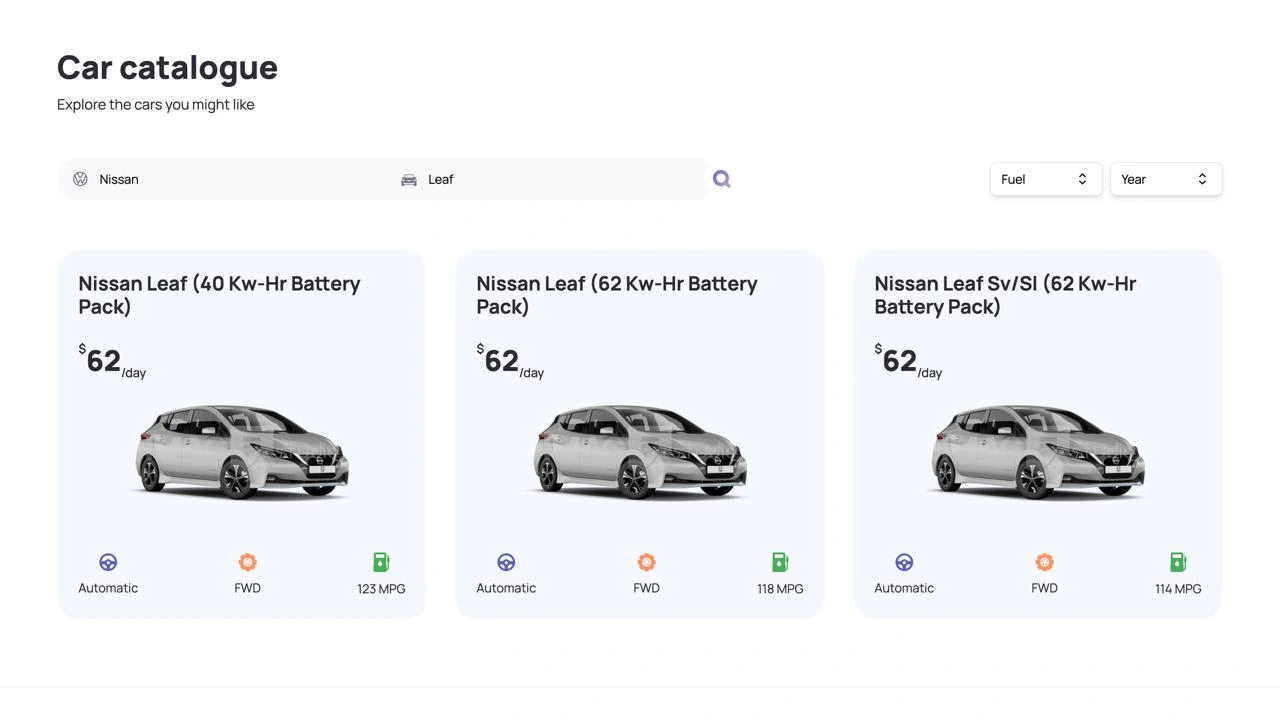
Task: Click gas pump icon above 123 MPG
Action: [x=381, y=562]
